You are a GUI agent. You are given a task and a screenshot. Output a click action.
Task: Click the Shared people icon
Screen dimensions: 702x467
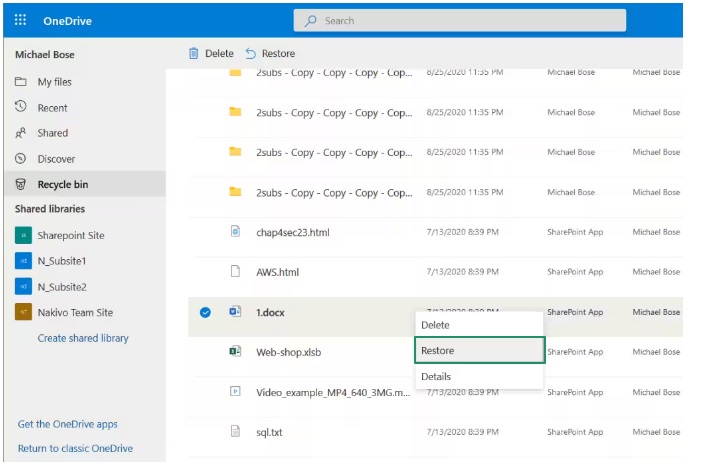coord(21,133)
